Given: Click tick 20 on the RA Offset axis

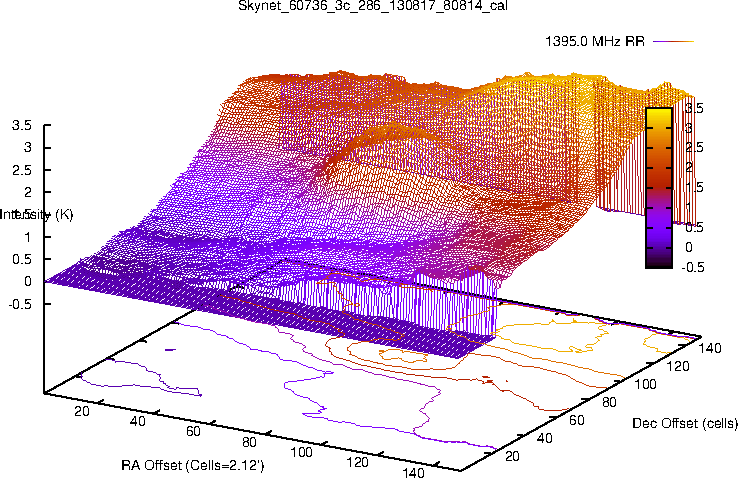Looking at the screenshot, I should coord(82,411).
